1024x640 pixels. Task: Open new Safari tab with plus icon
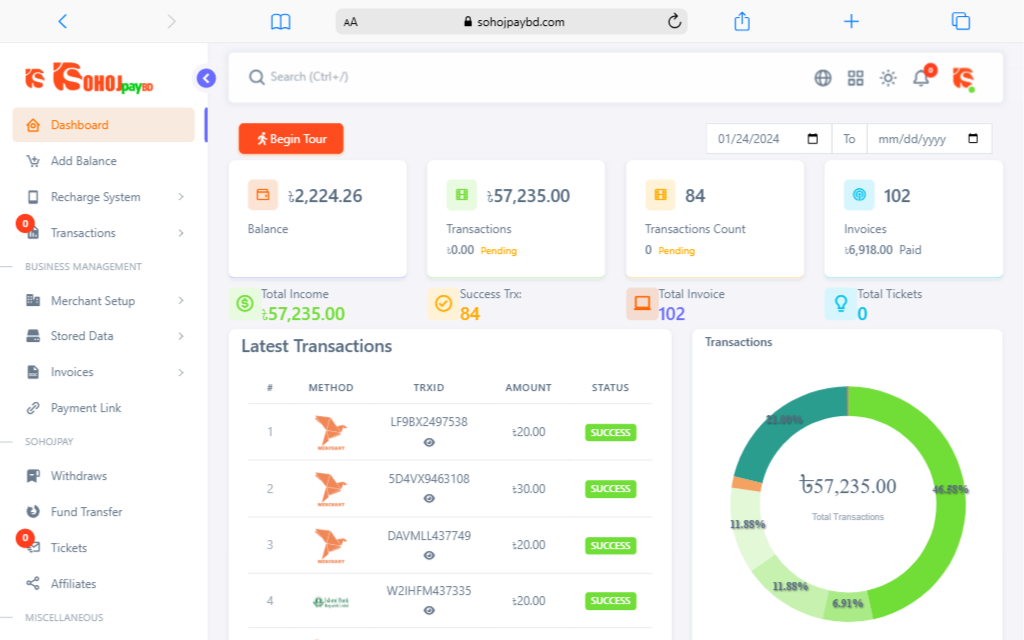click(x=851, y=21)
